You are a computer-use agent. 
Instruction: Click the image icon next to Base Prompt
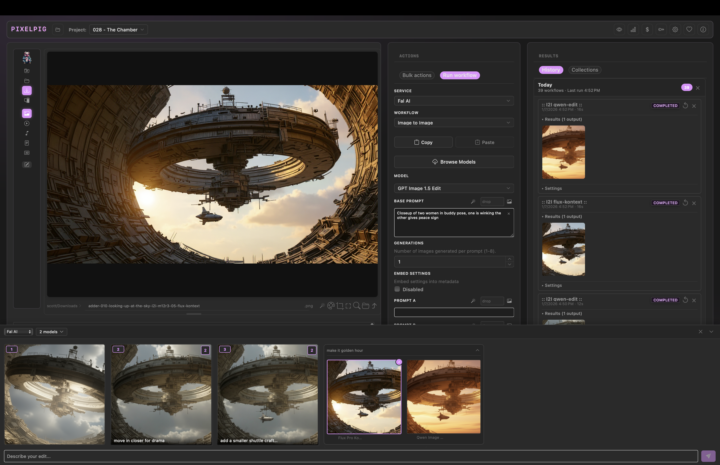click(x=509, y=202)
